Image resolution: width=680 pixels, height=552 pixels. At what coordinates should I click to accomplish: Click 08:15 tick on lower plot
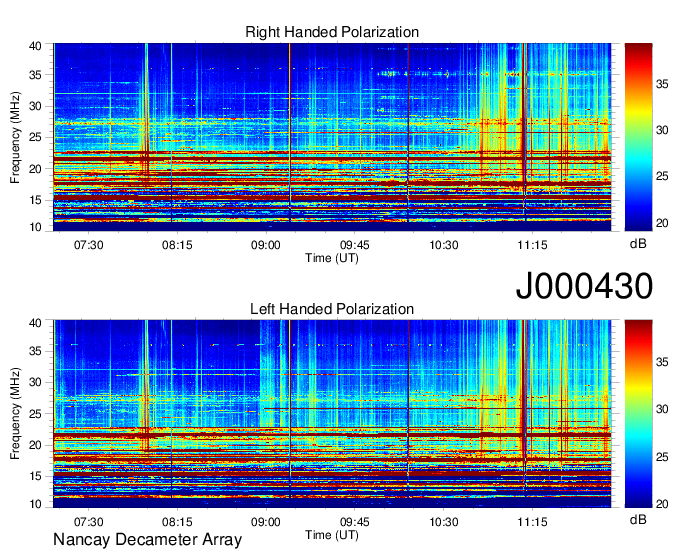[177, 522]
